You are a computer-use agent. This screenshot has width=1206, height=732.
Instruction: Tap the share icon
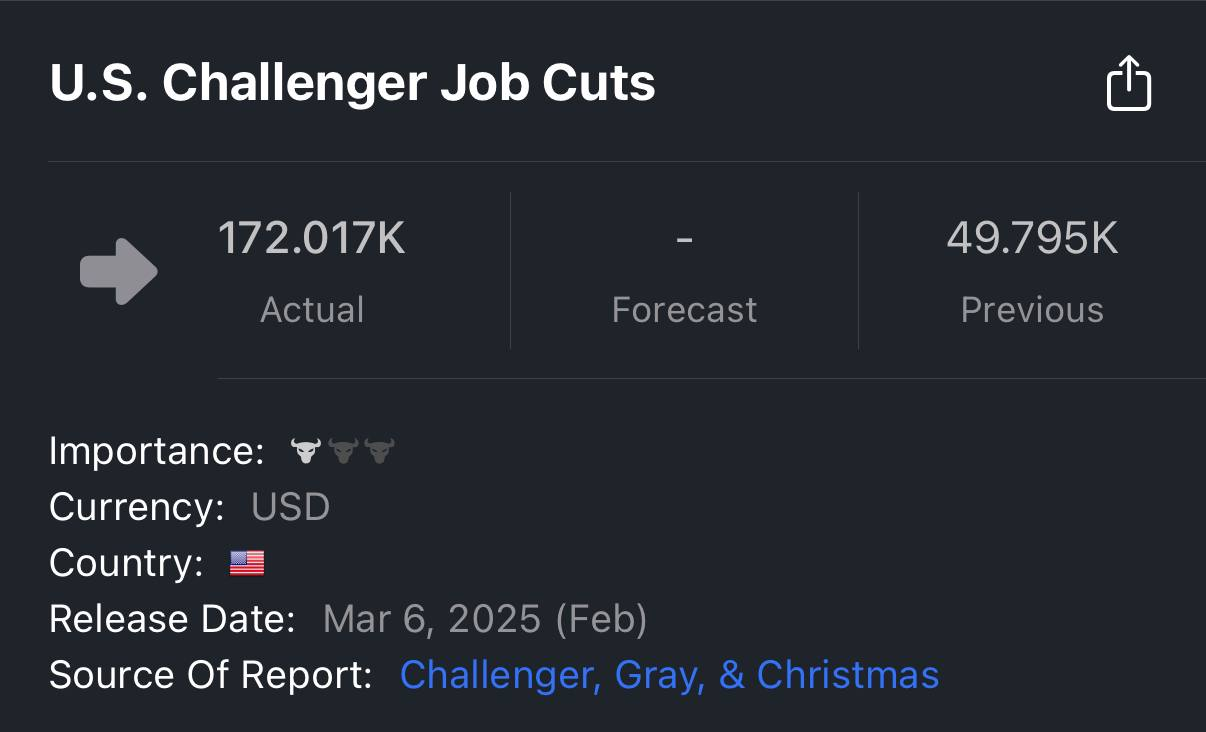point(1129,83)
